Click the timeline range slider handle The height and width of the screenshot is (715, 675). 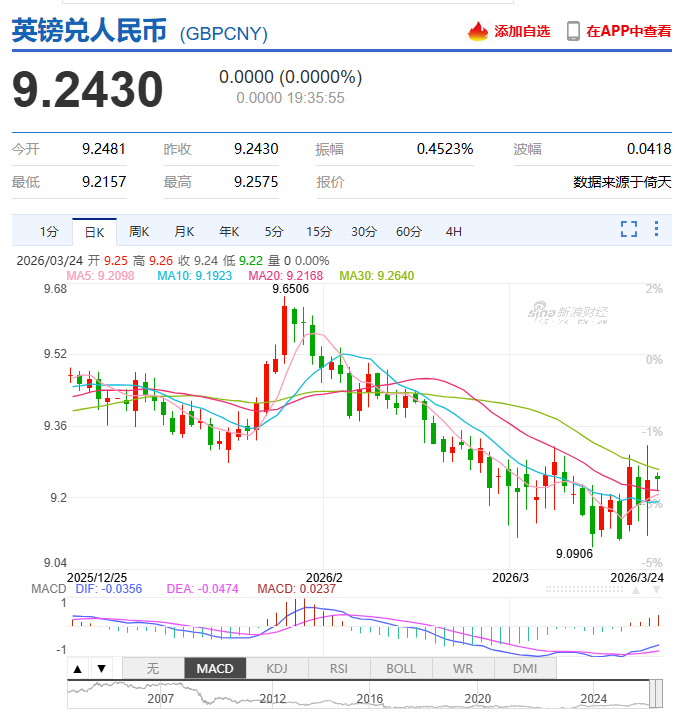point(656,692)
